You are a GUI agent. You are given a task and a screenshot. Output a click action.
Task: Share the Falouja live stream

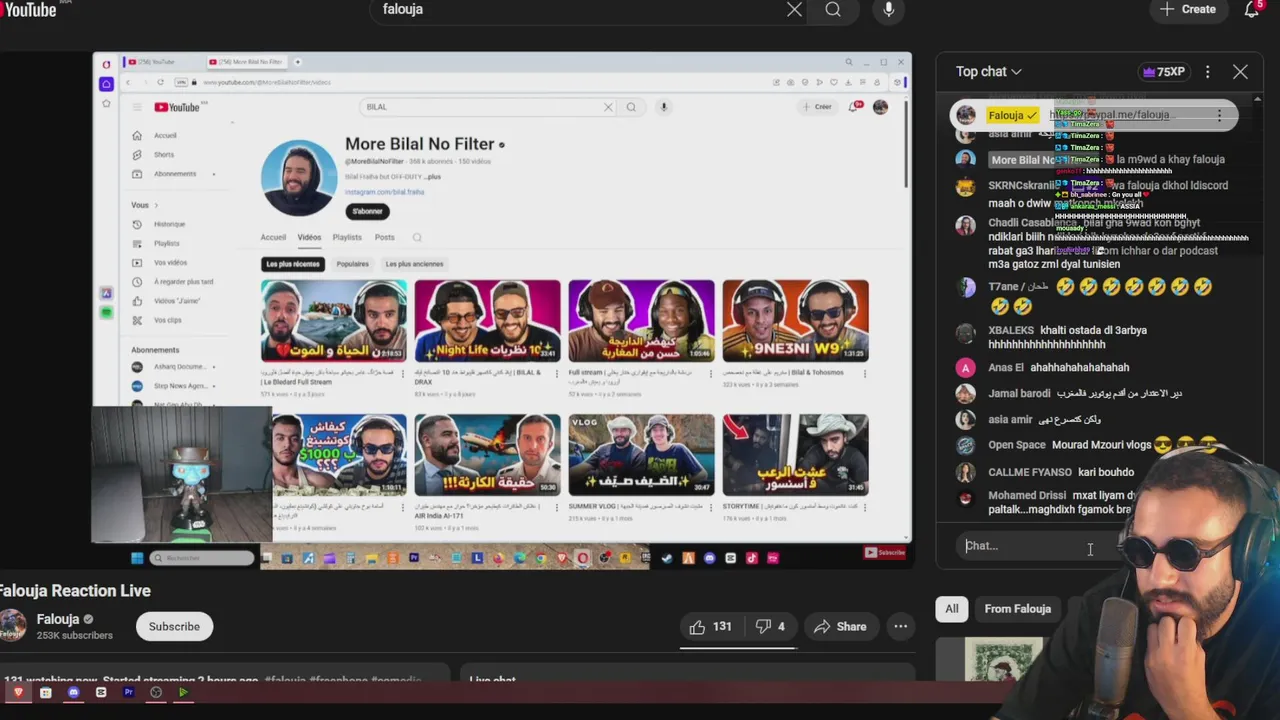840,627
